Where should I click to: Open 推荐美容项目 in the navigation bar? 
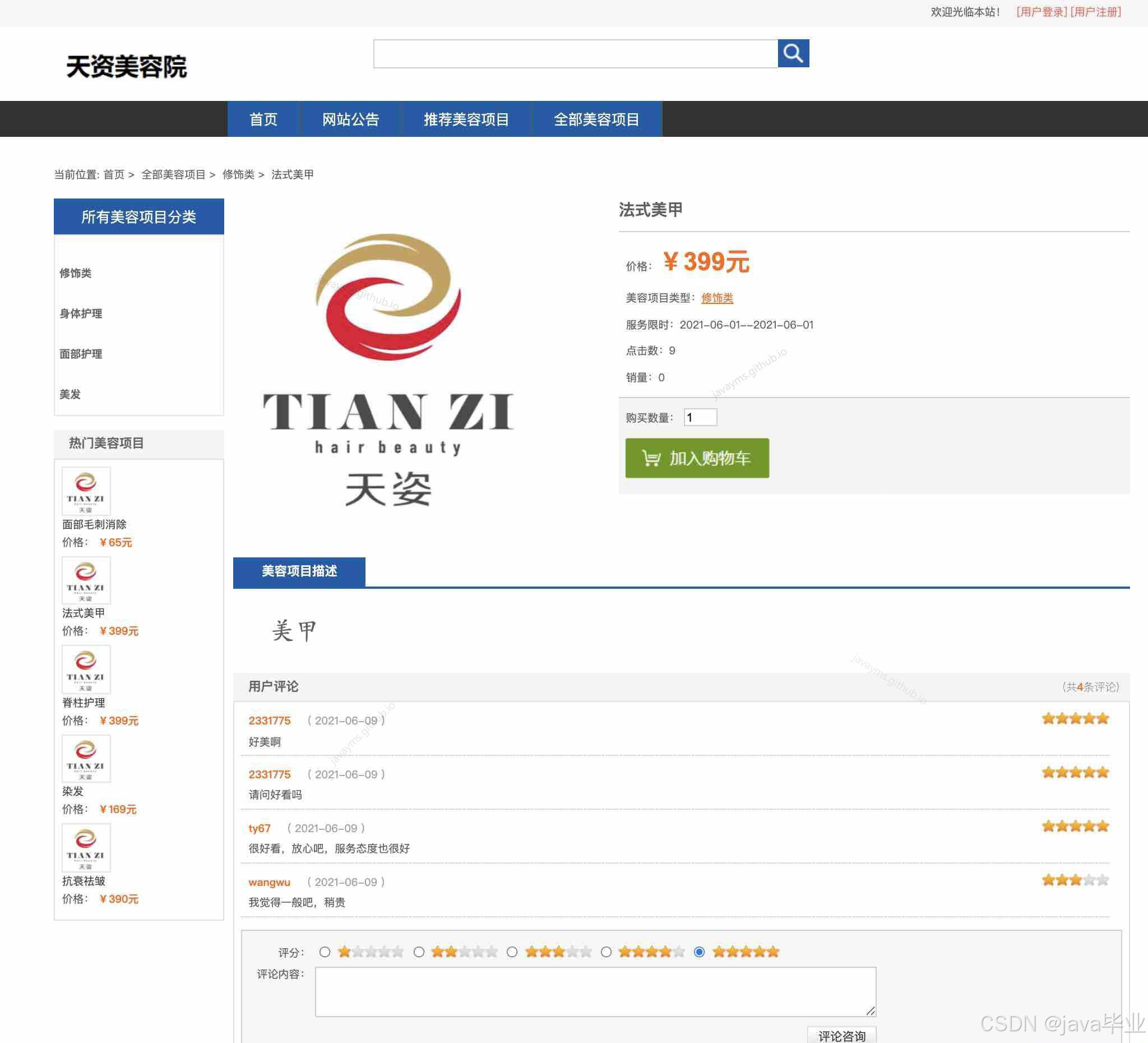(x=466, y=119)
